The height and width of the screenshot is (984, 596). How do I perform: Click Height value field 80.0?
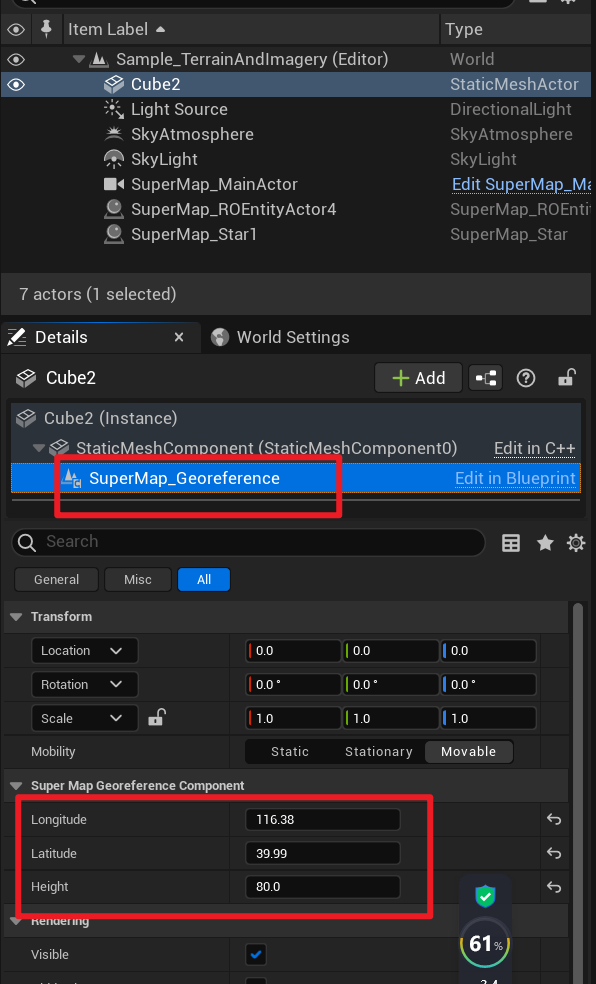click(323, 887)
